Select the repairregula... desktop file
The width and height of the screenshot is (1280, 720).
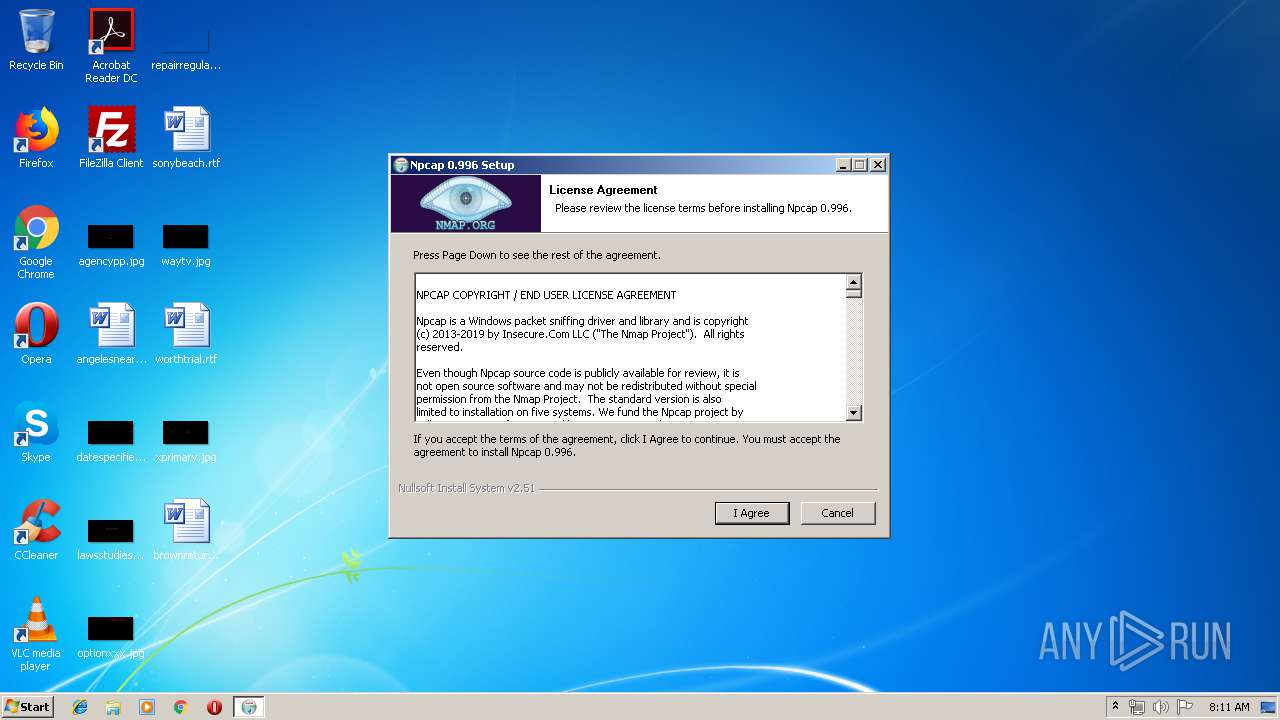point(186,46)
